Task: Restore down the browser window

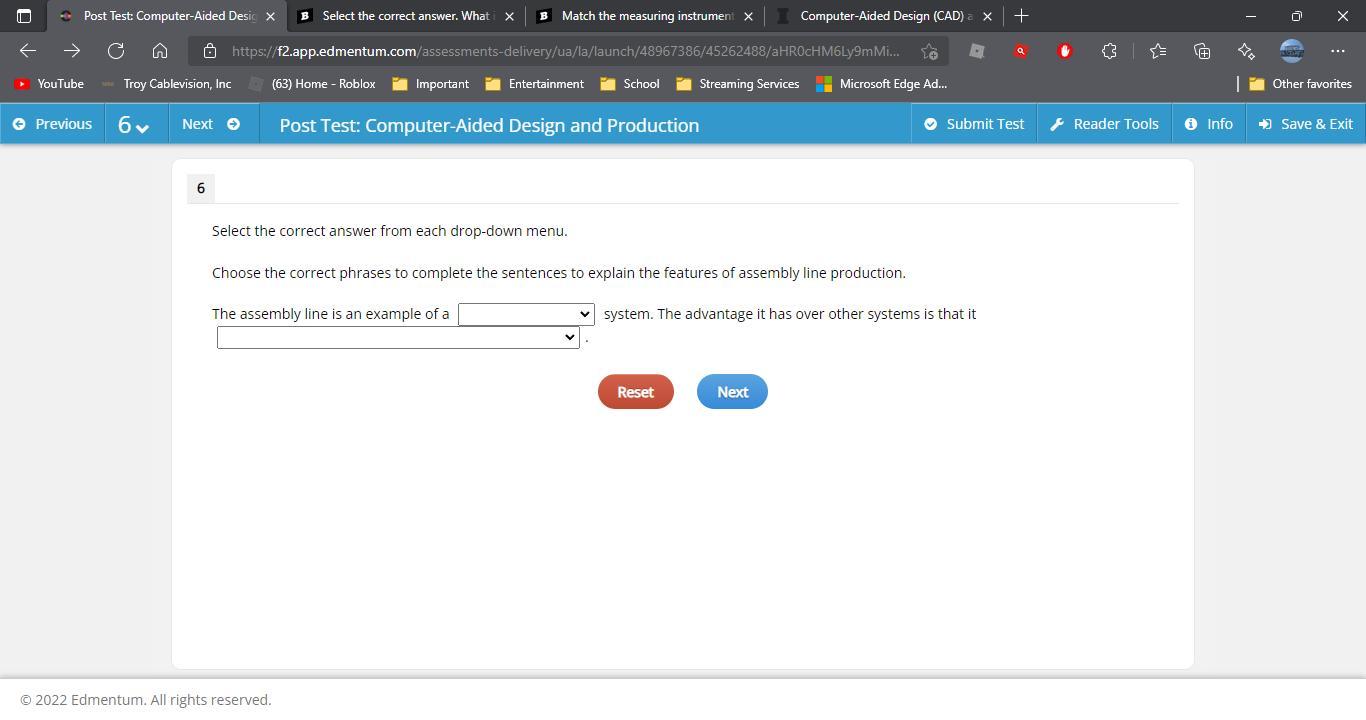Action: (x=1297, y=16)
